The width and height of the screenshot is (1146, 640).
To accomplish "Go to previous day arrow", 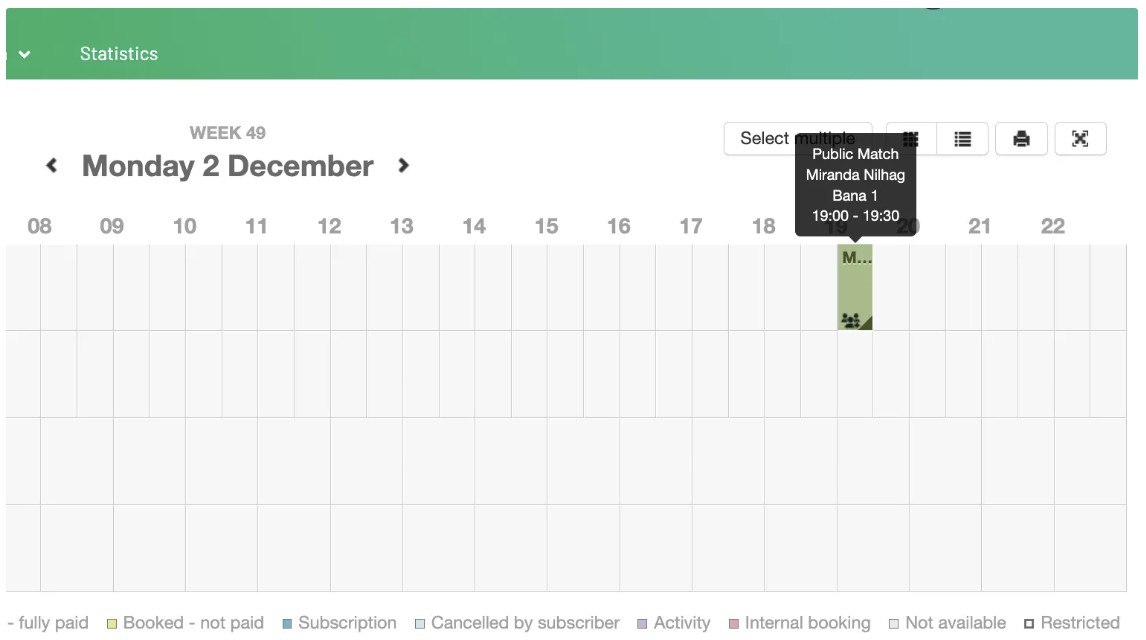I will pos(52,166).
